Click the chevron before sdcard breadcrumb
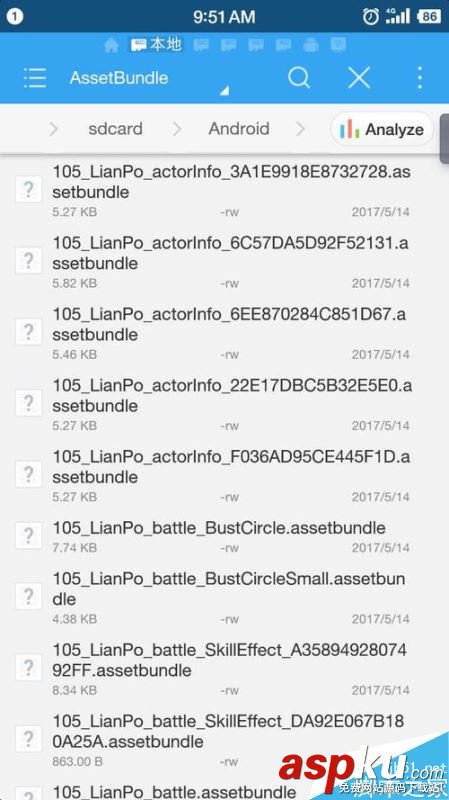The height and width of the screenshot is (800, 449). [53, 129]
